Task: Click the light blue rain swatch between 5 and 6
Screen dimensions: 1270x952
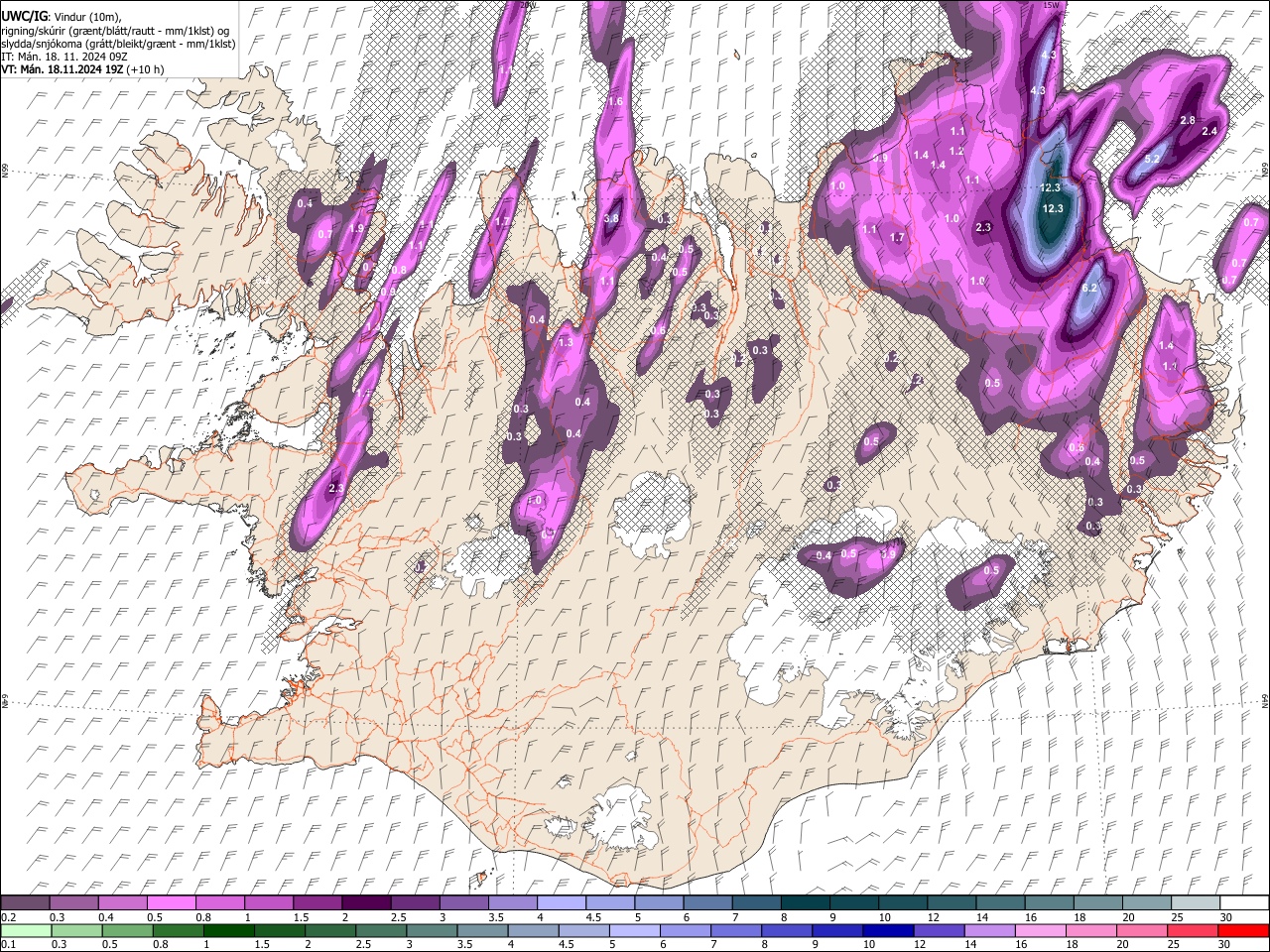Action: point(635,930)
